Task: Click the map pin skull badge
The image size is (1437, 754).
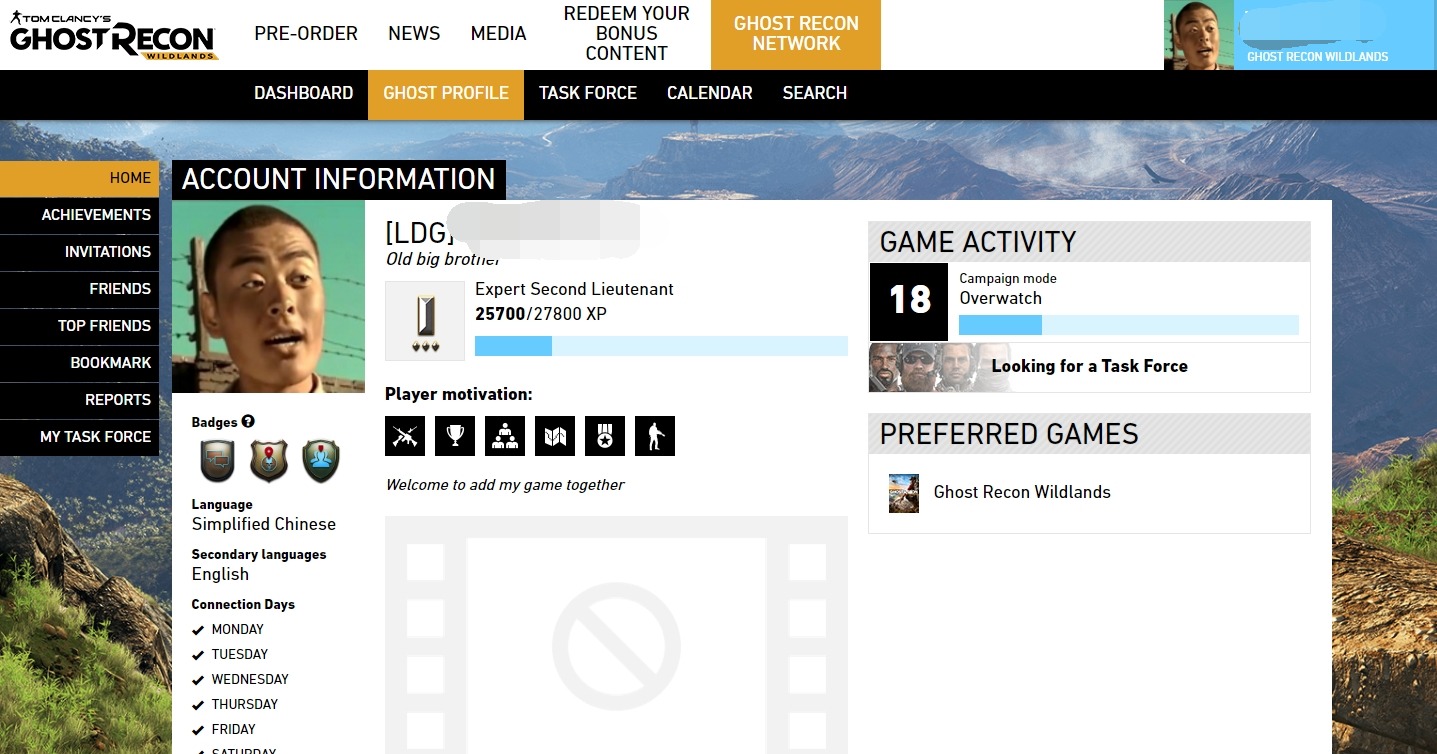Action: tap(269, 461)
